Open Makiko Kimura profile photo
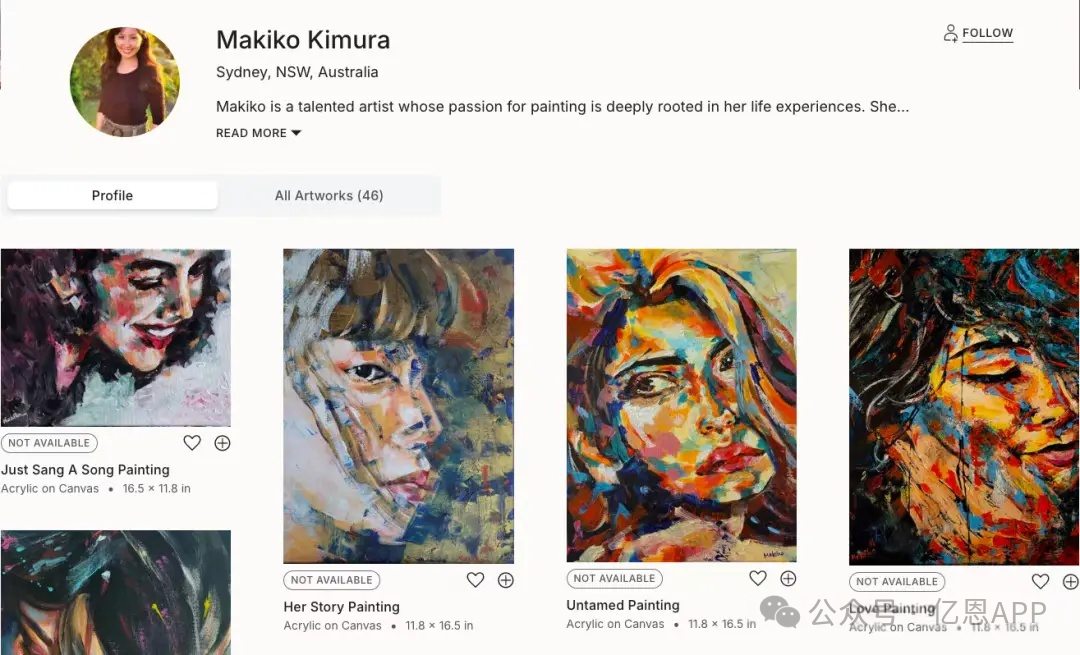Image resolution: width=1080 pixels, height=655 pixels. coord(124,81)
